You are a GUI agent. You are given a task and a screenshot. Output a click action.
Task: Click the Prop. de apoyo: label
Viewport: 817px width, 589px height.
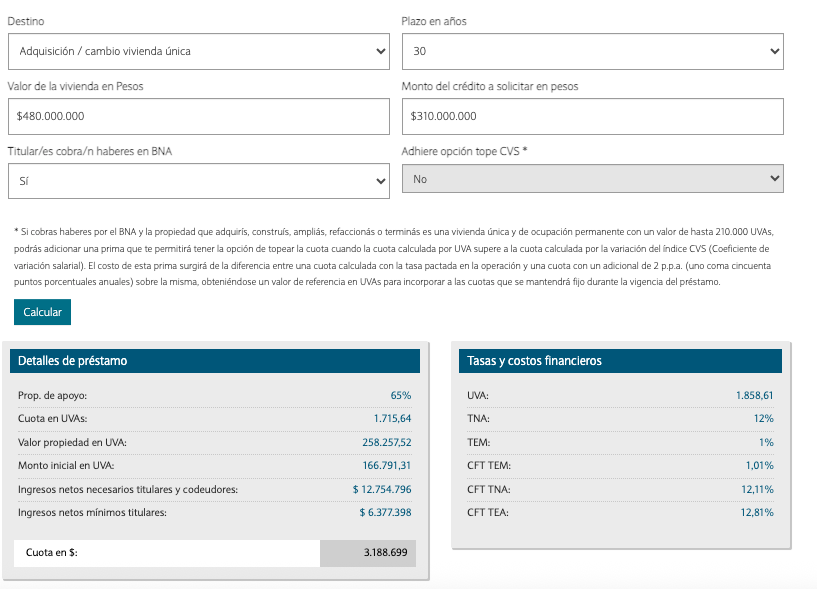point(52,396)
